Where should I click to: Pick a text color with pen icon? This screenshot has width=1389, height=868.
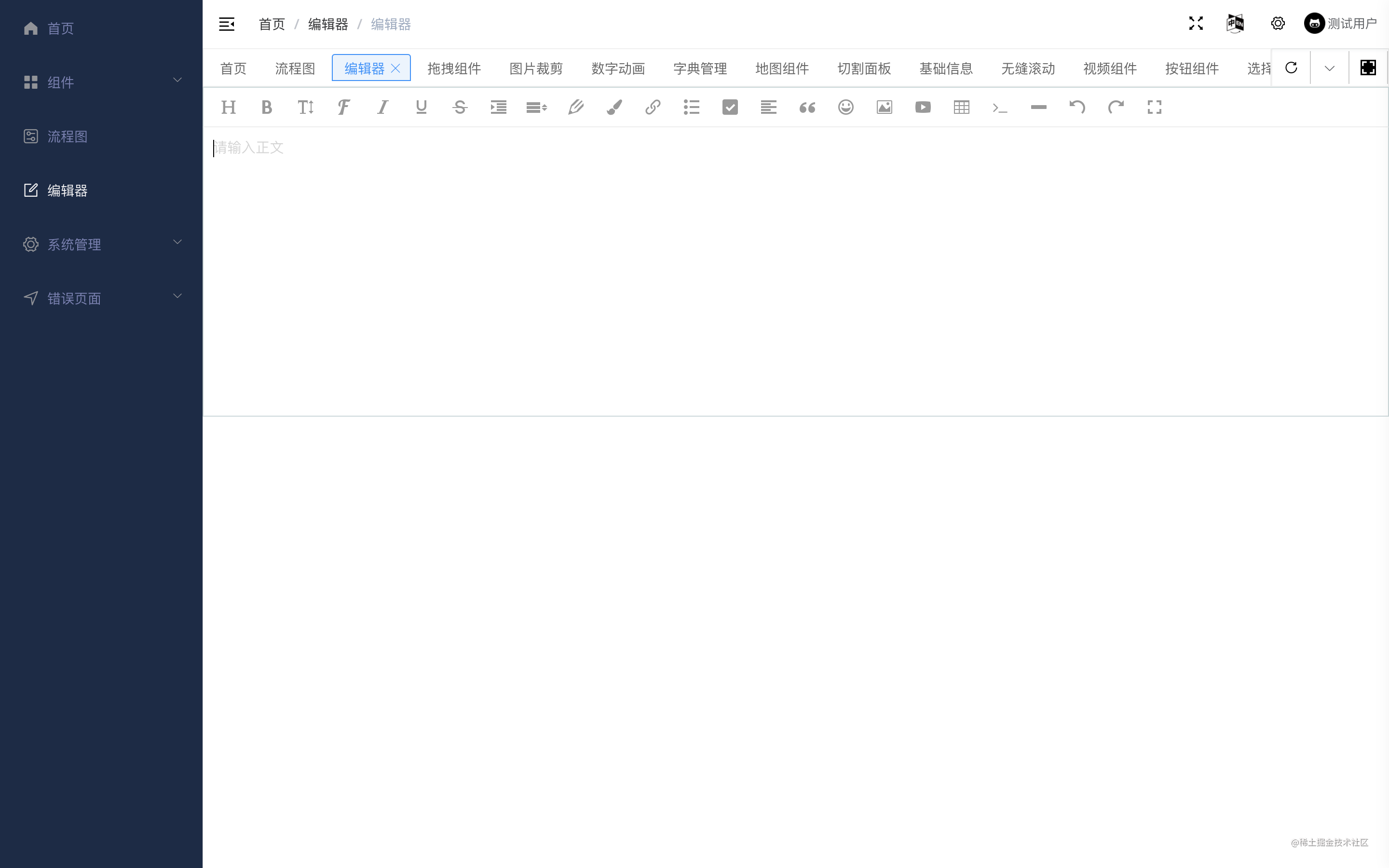point(576,108)
